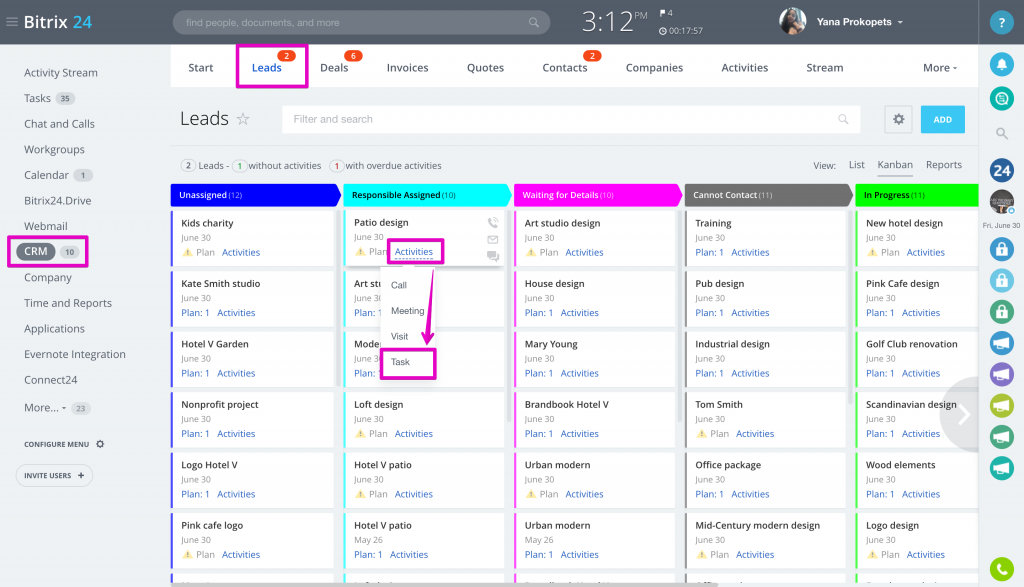This screenshot has height=587, width=1024.
Task: Open Activities dropdown on Patio design card
Action: [x=413, y=251]
